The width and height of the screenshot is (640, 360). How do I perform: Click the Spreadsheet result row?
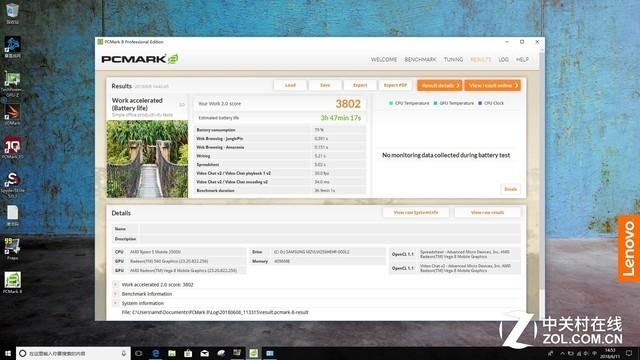[280, 164]
